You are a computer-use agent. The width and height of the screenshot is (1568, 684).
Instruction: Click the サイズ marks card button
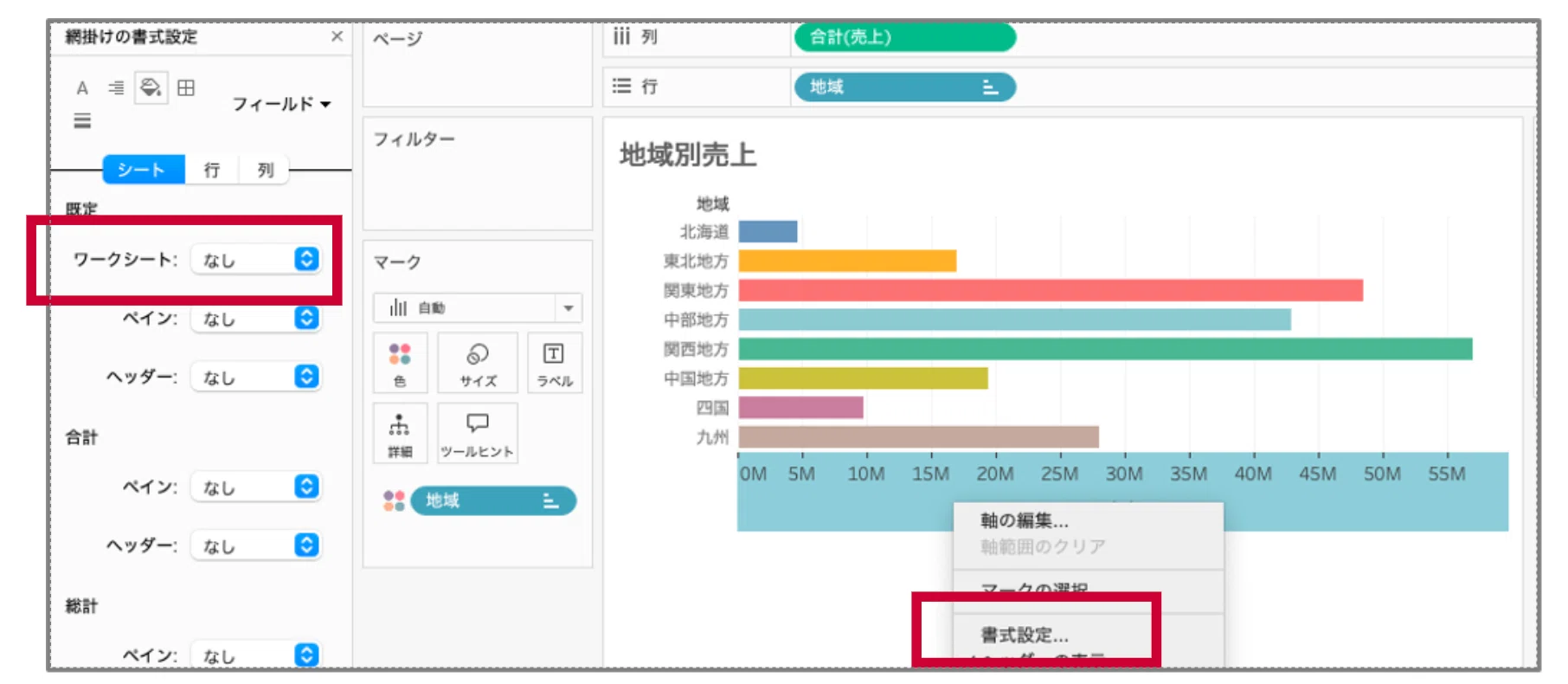point(478,363)
